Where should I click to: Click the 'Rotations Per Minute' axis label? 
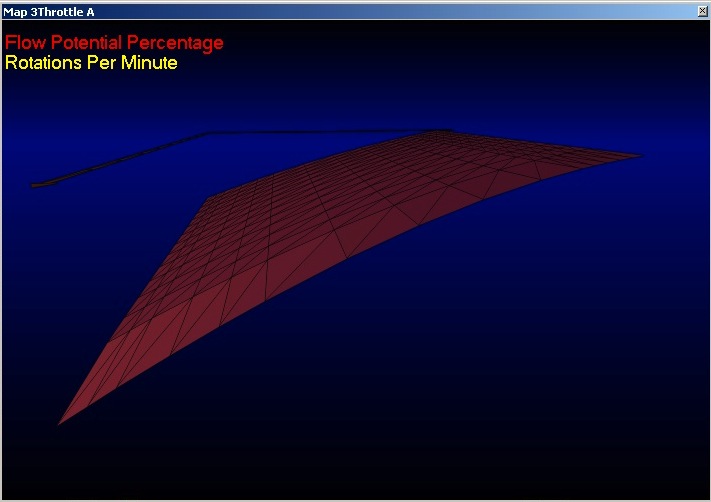coord(91,63)
